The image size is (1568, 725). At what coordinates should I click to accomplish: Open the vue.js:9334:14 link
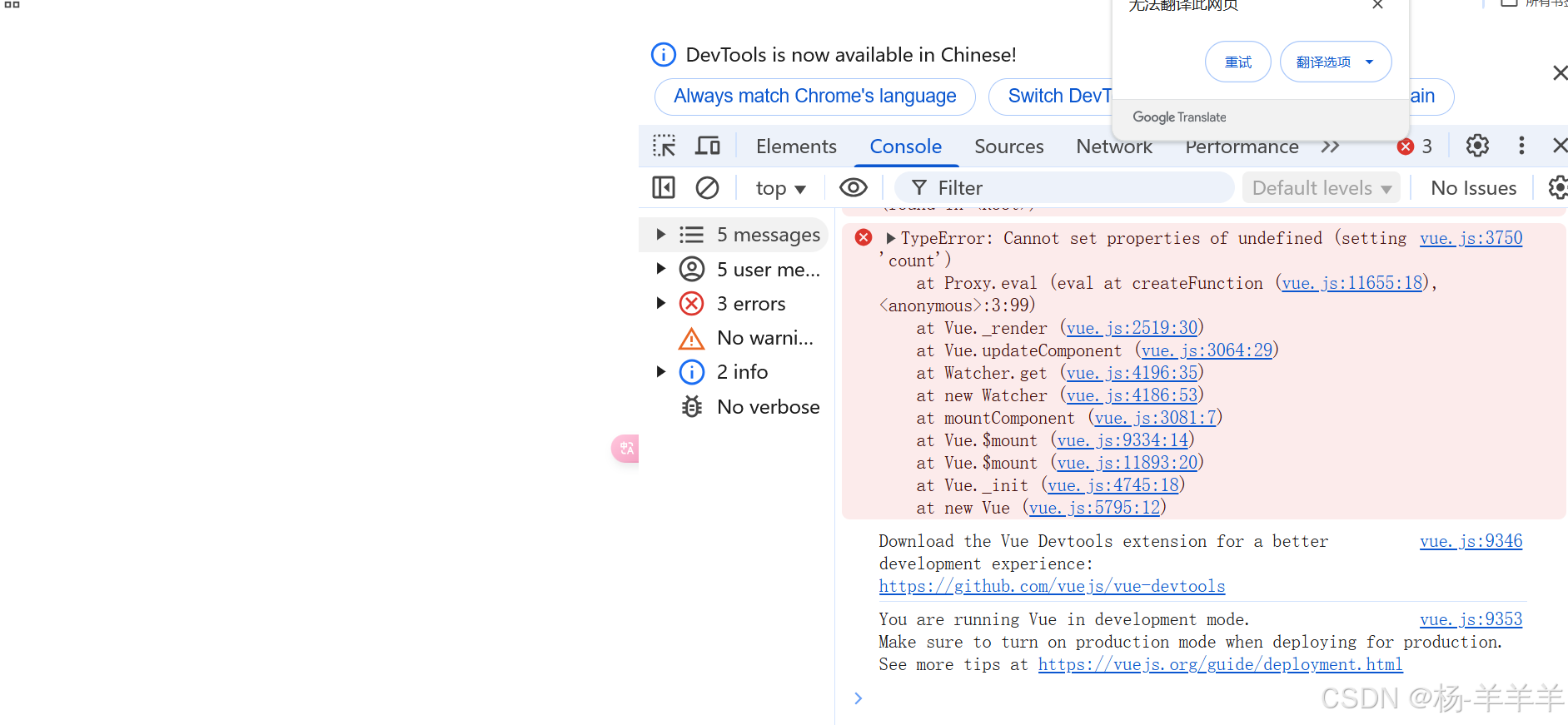point(1122,440)
